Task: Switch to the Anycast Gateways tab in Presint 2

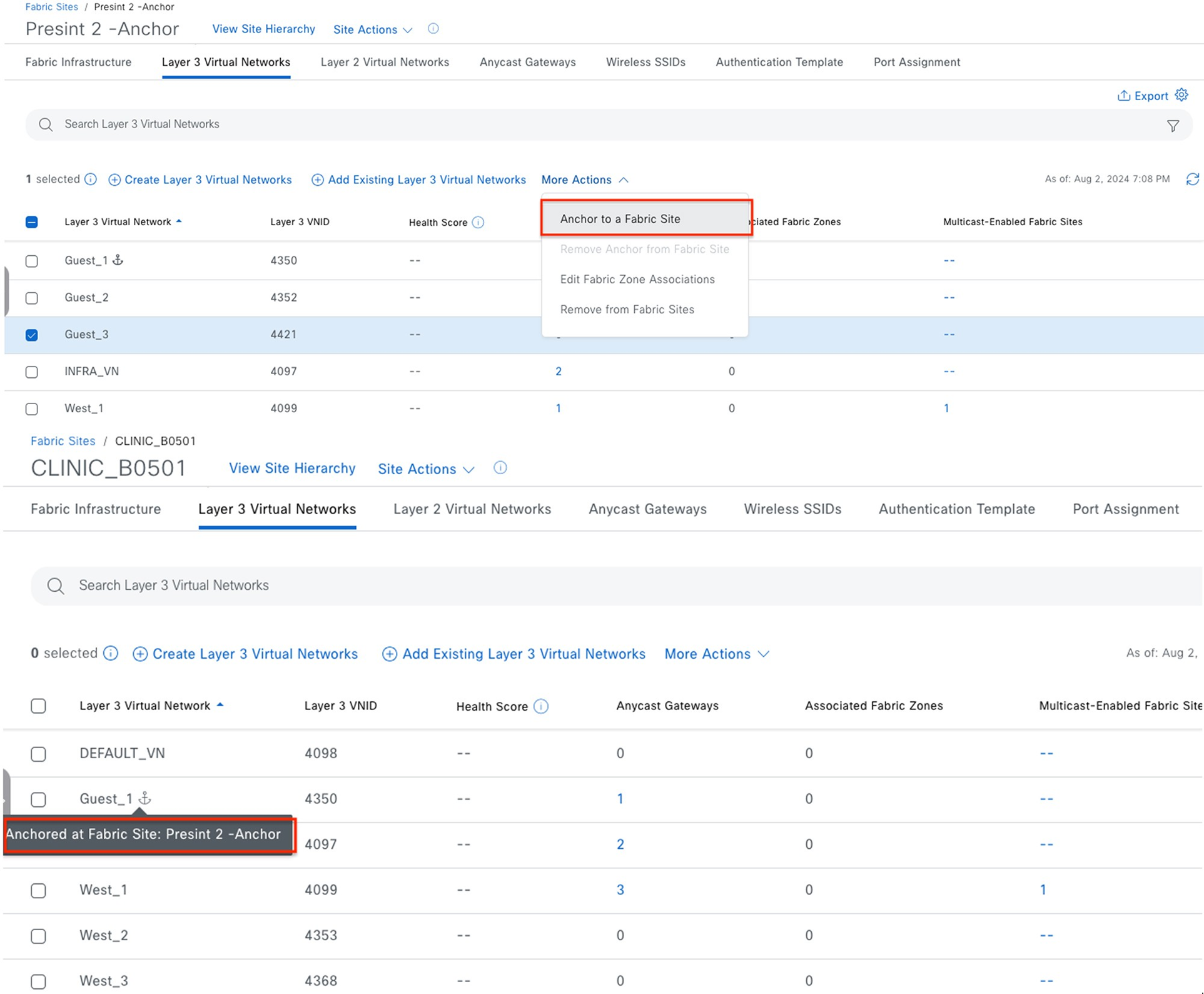Action: point(527,62)
